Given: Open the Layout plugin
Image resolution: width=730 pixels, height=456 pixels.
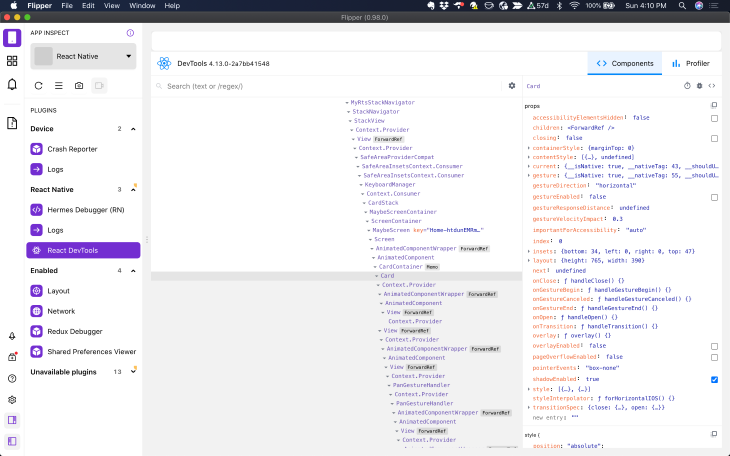Looking at the screenshot, I should click(x=83, y=291).
